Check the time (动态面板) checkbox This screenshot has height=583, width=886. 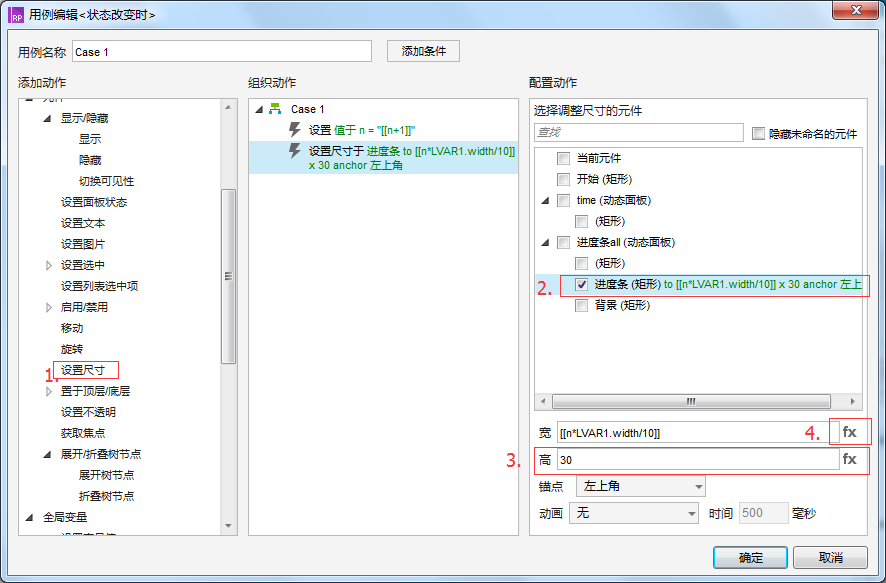point(563,200)
